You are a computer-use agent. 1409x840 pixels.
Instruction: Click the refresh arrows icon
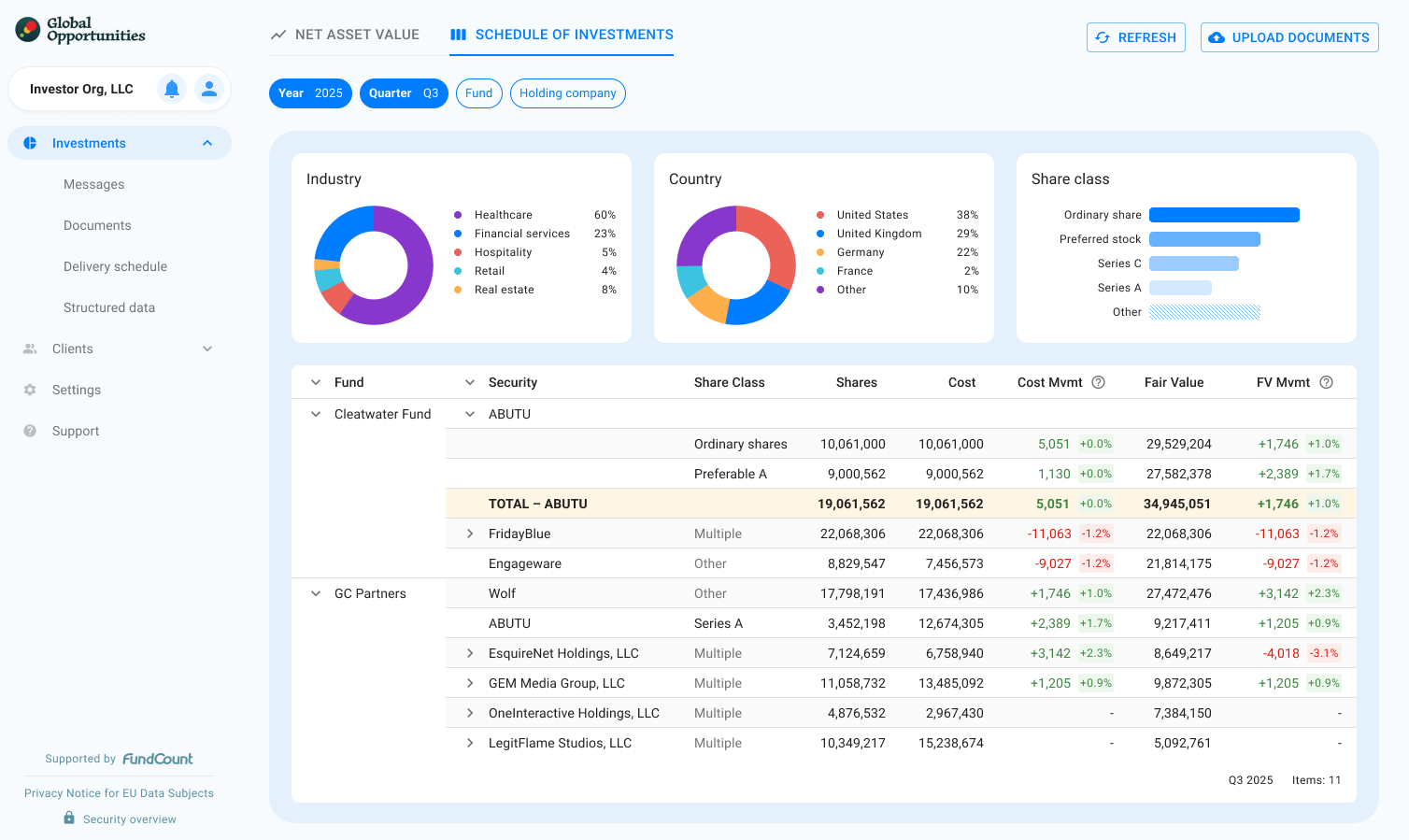1103,37
